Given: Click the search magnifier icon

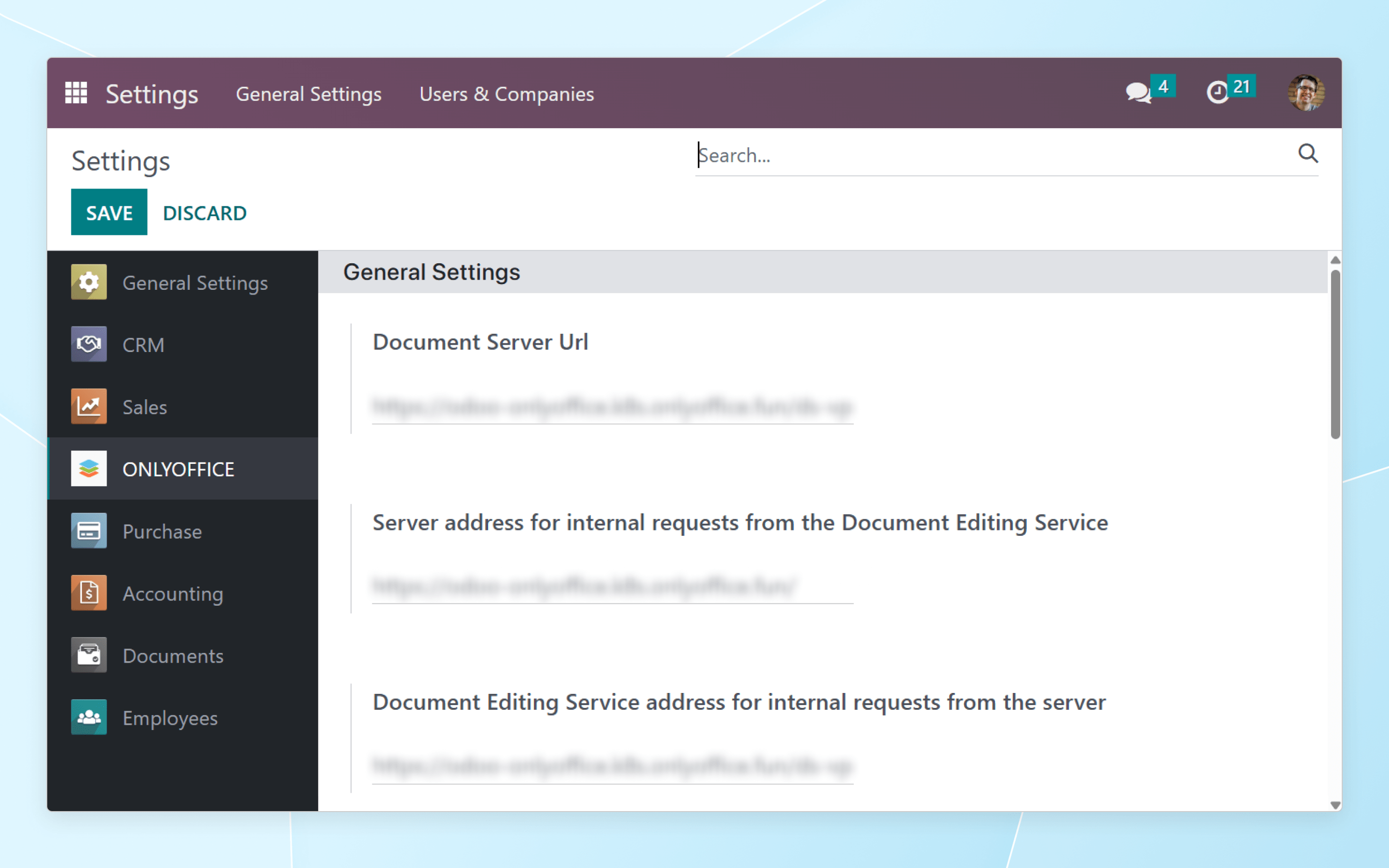Looking at the screenshot, I should [1307, 154].
